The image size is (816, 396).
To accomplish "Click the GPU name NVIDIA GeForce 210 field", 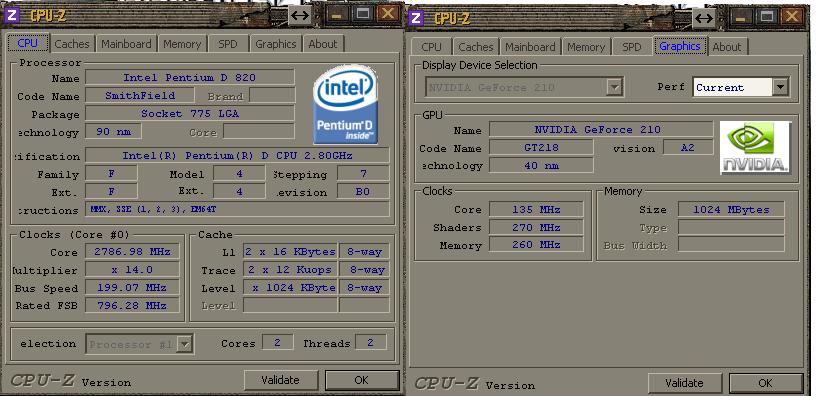I will [601, 130].
